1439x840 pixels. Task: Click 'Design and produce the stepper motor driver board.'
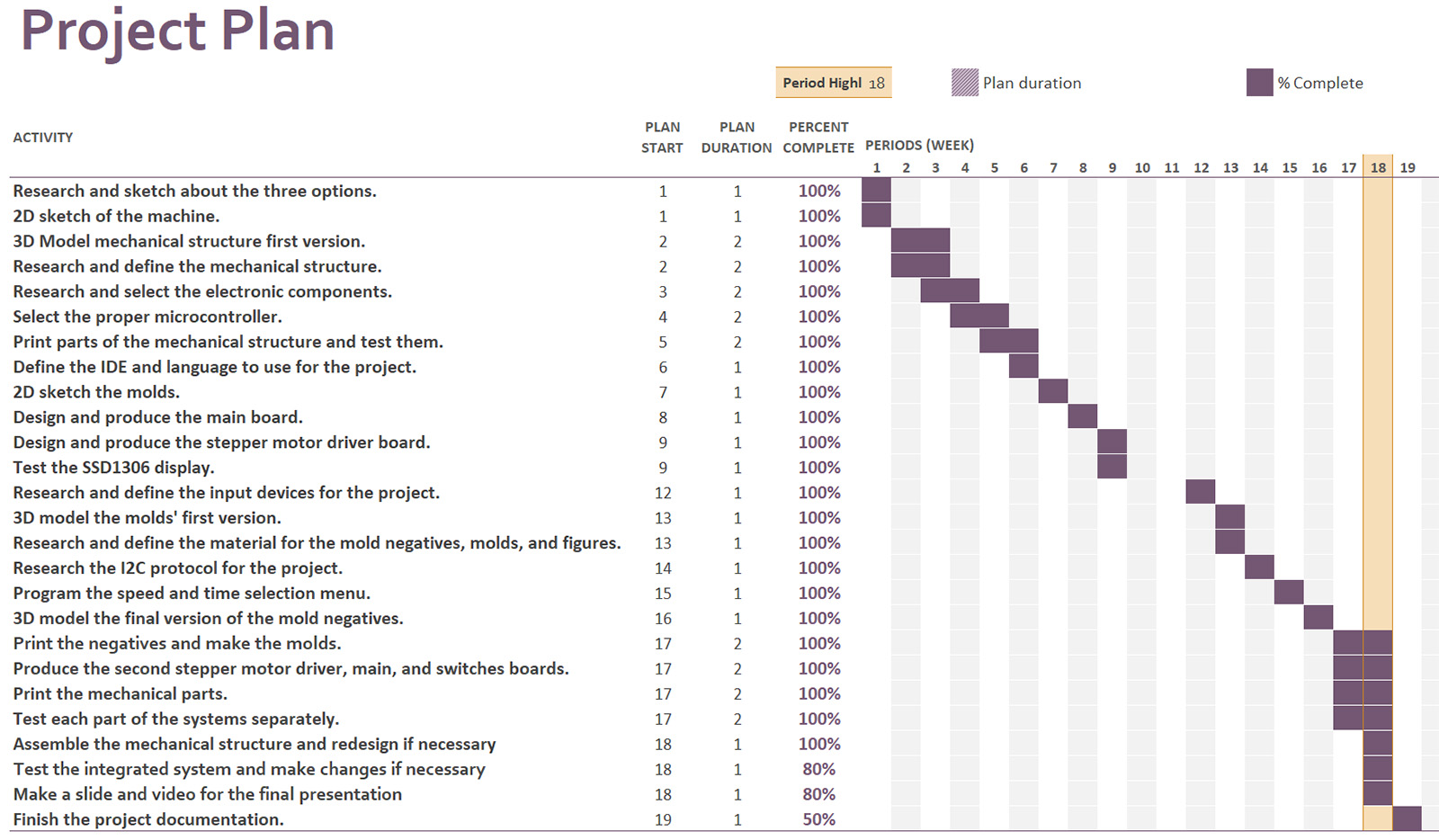coord(221,443)
